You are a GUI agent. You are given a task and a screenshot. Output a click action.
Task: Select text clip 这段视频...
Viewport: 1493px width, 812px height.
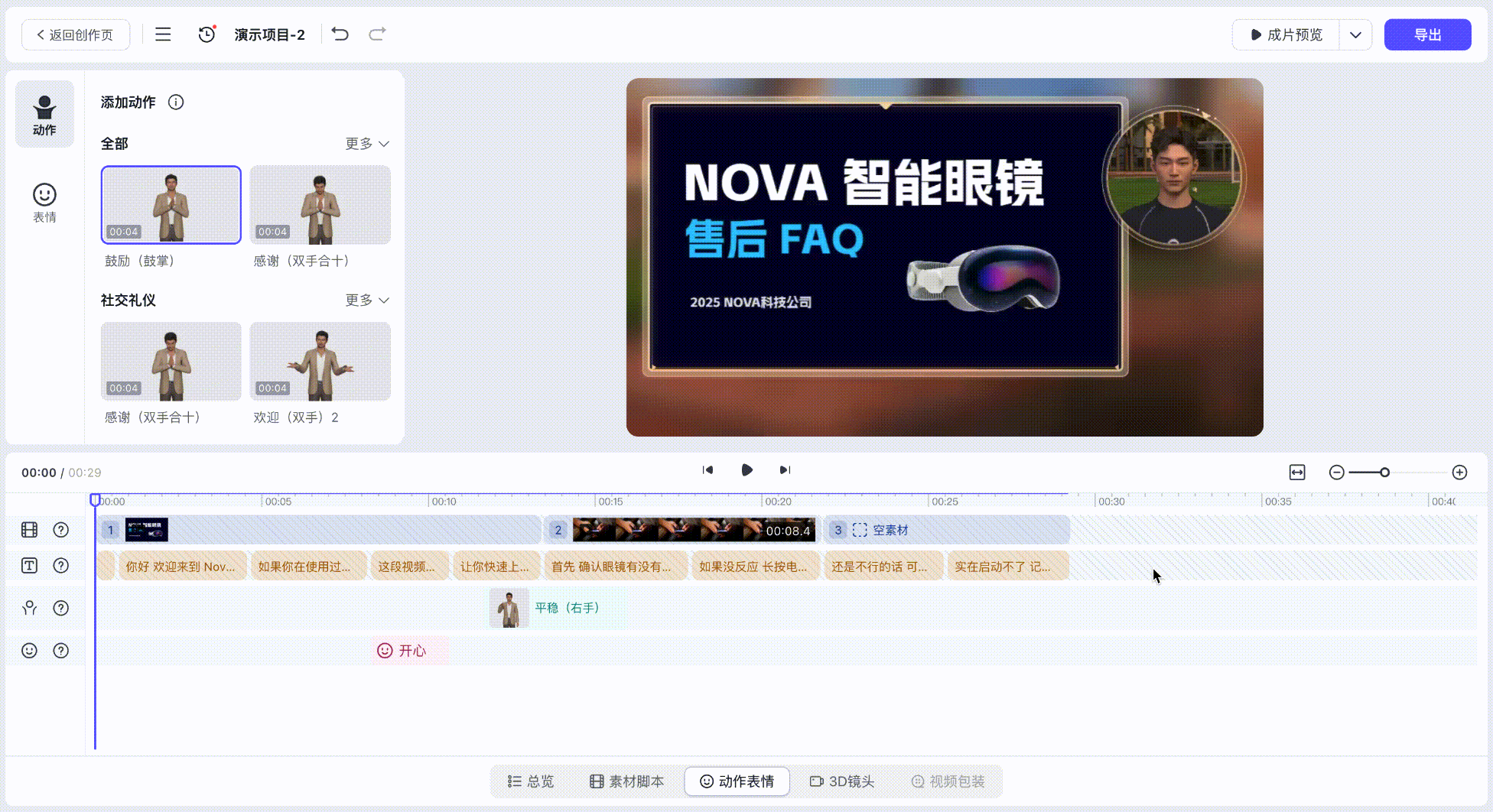coord(410,567)
